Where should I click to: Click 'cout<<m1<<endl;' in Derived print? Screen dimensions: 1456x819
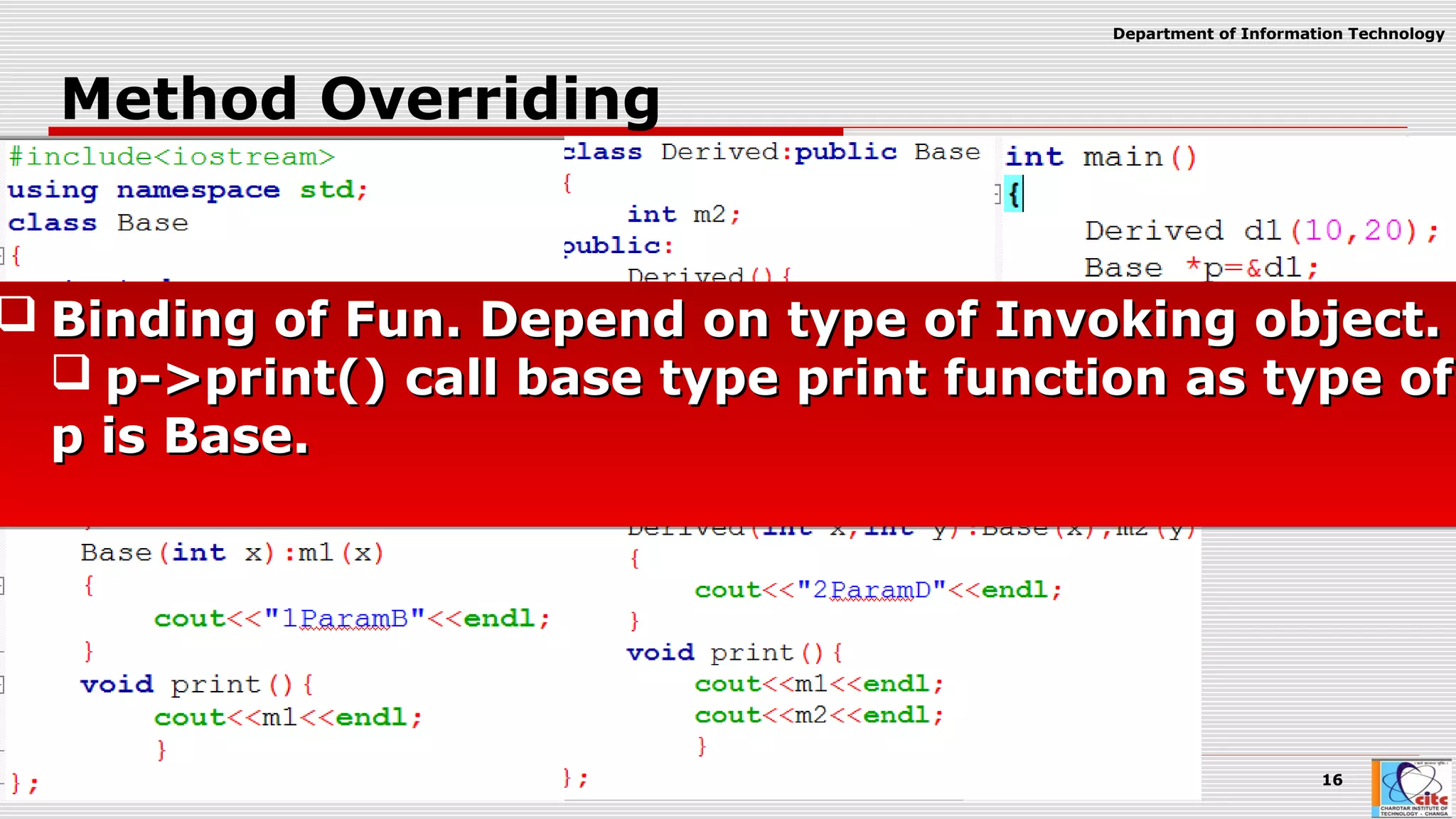pos(820,684)
